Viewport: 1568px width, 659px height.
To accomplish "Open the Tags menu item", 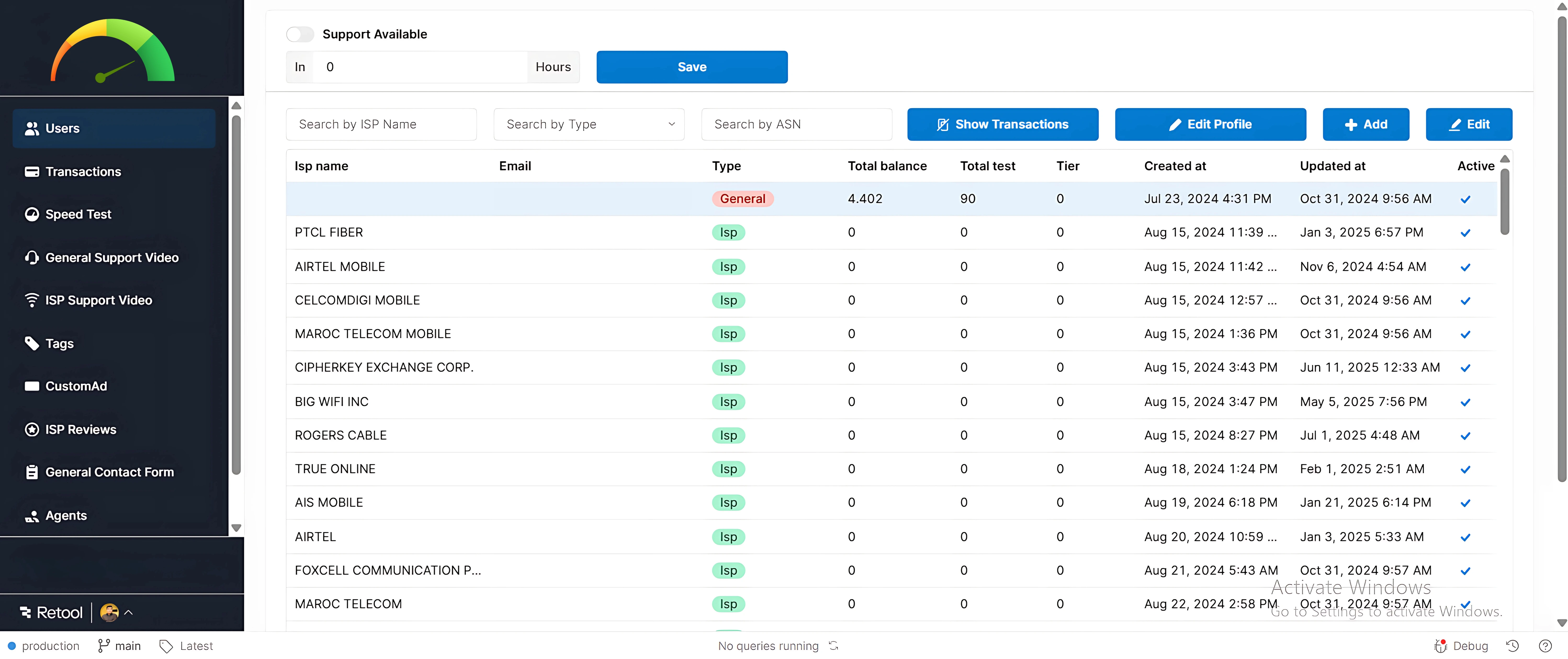I will [114, 343].
